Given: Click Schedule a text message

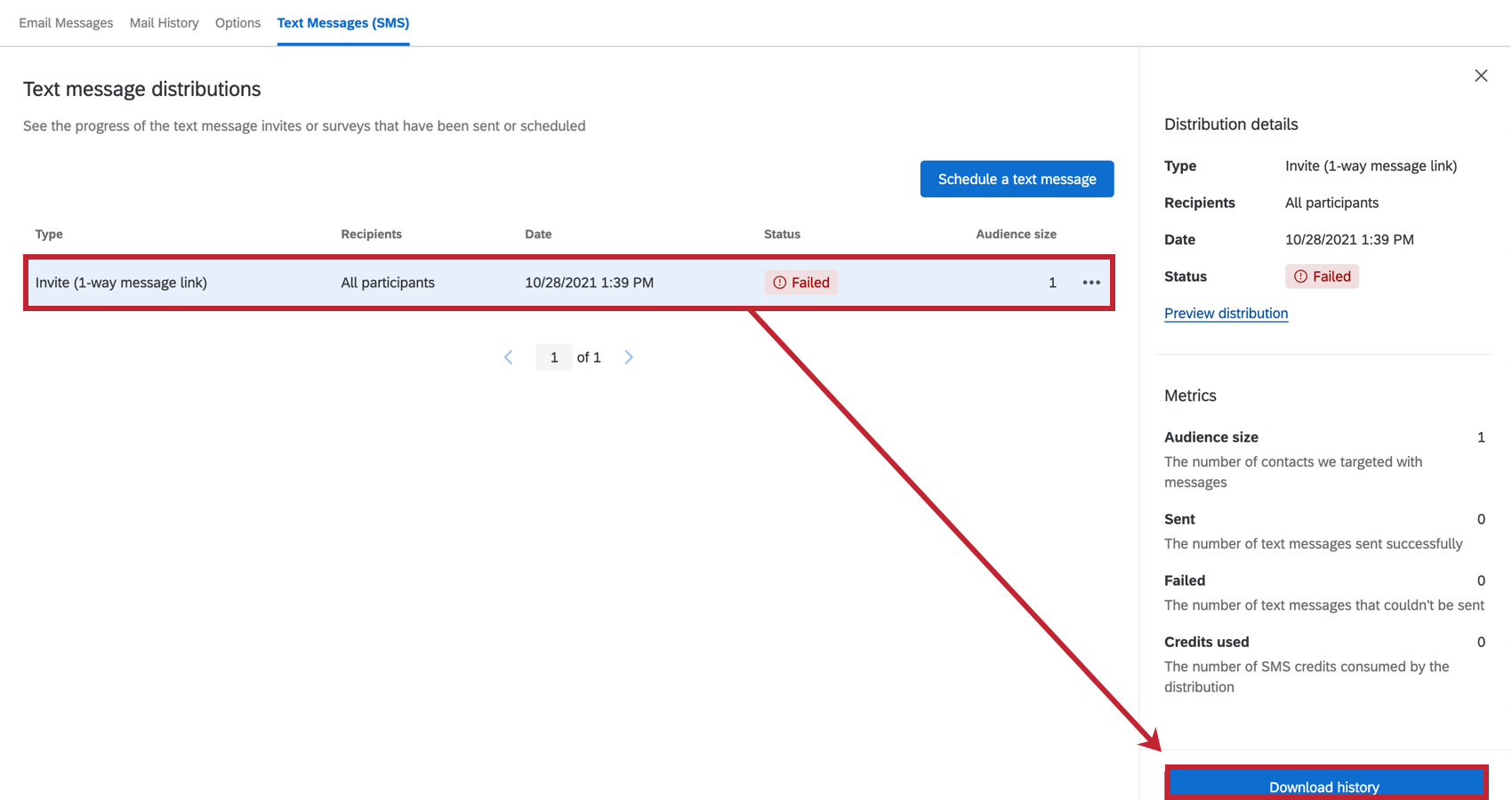Looking at the screenshot, I should (1017, 179).
